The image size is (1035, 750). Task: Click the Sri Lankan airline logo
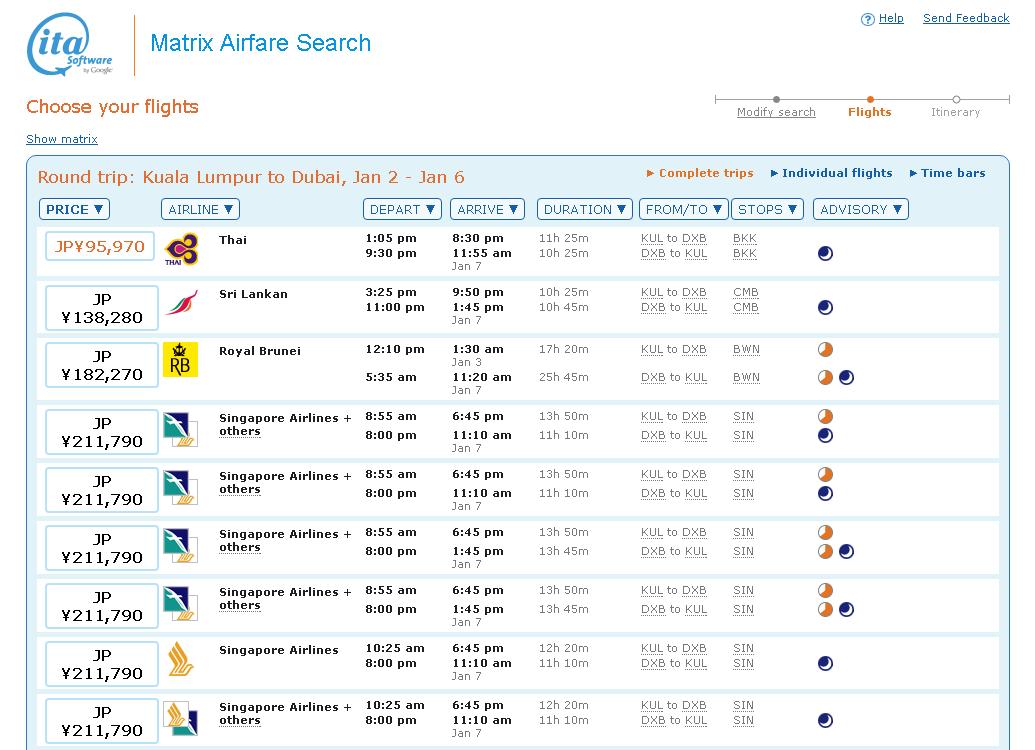181,302
